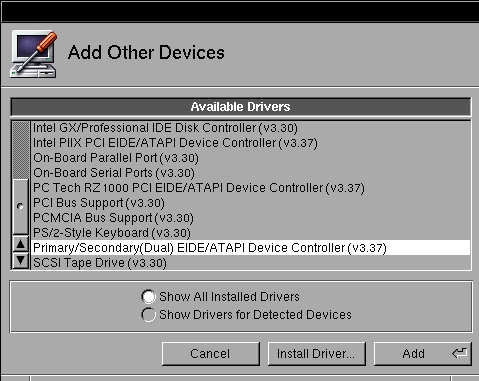Click the dotted scrollbar track above thumb

[x=20, y=150]
